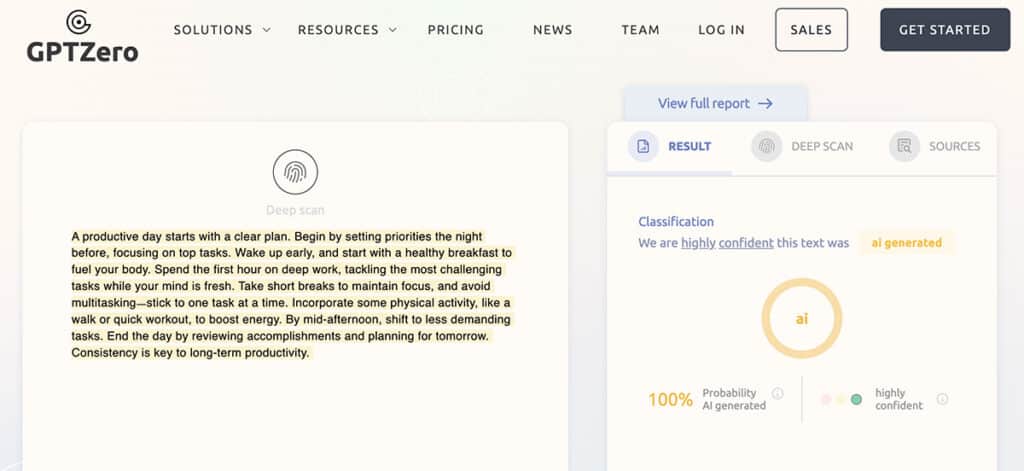The height and width of the screenshot is (471, 1024).
Task: Open View full report link
Action: pos(715,103)
